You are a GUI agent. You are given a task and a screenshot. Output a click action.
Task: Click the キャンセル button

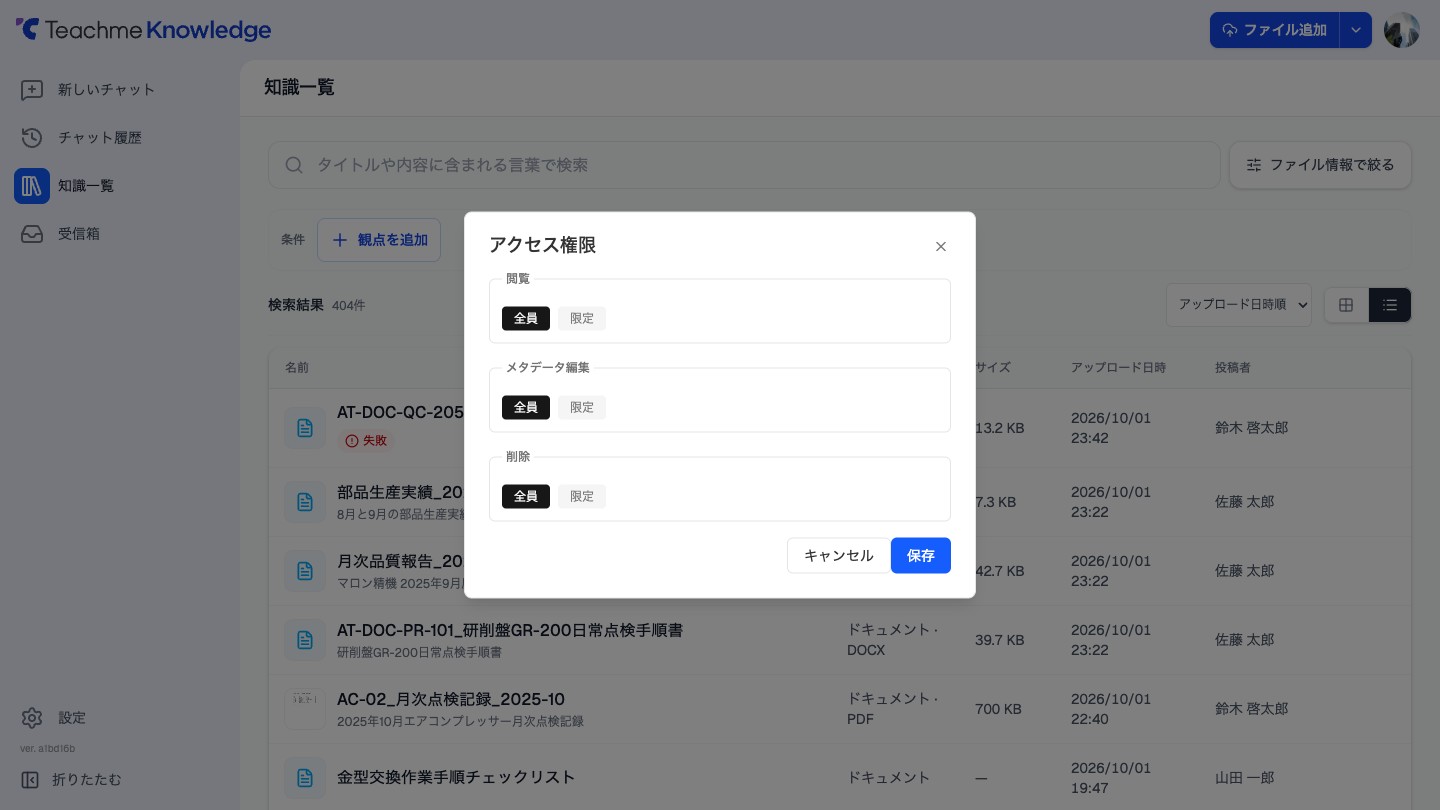point(839,556)
